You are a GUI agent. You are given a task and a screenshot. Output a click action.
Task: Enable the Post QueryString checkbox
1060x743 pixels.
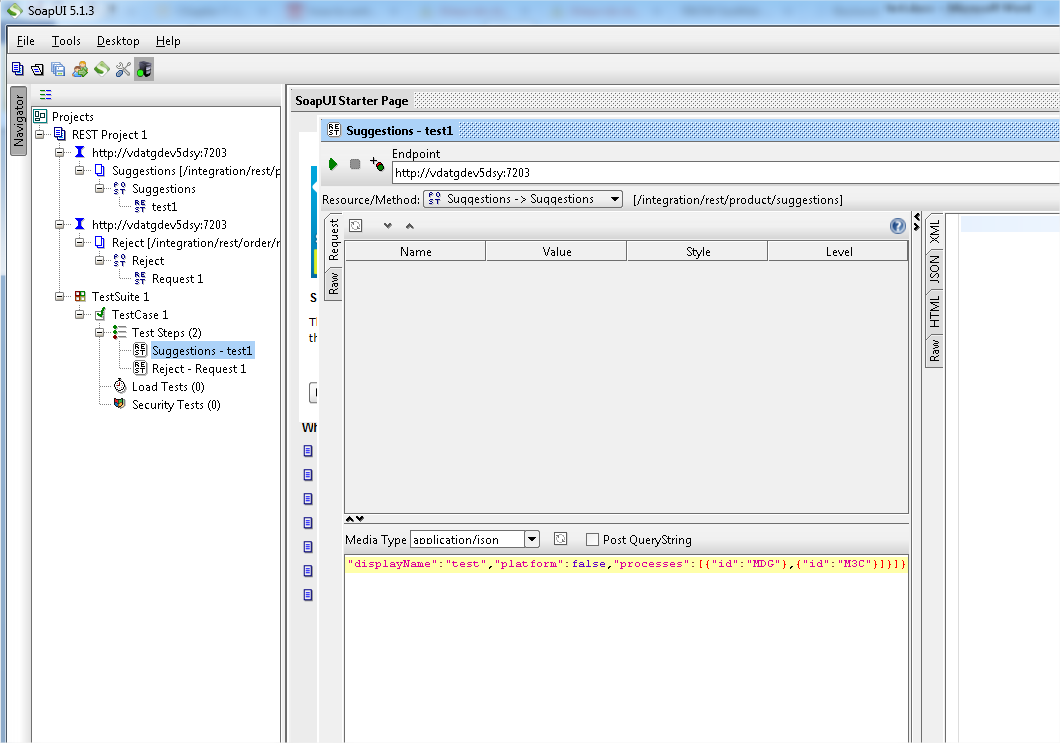(592, 540)
